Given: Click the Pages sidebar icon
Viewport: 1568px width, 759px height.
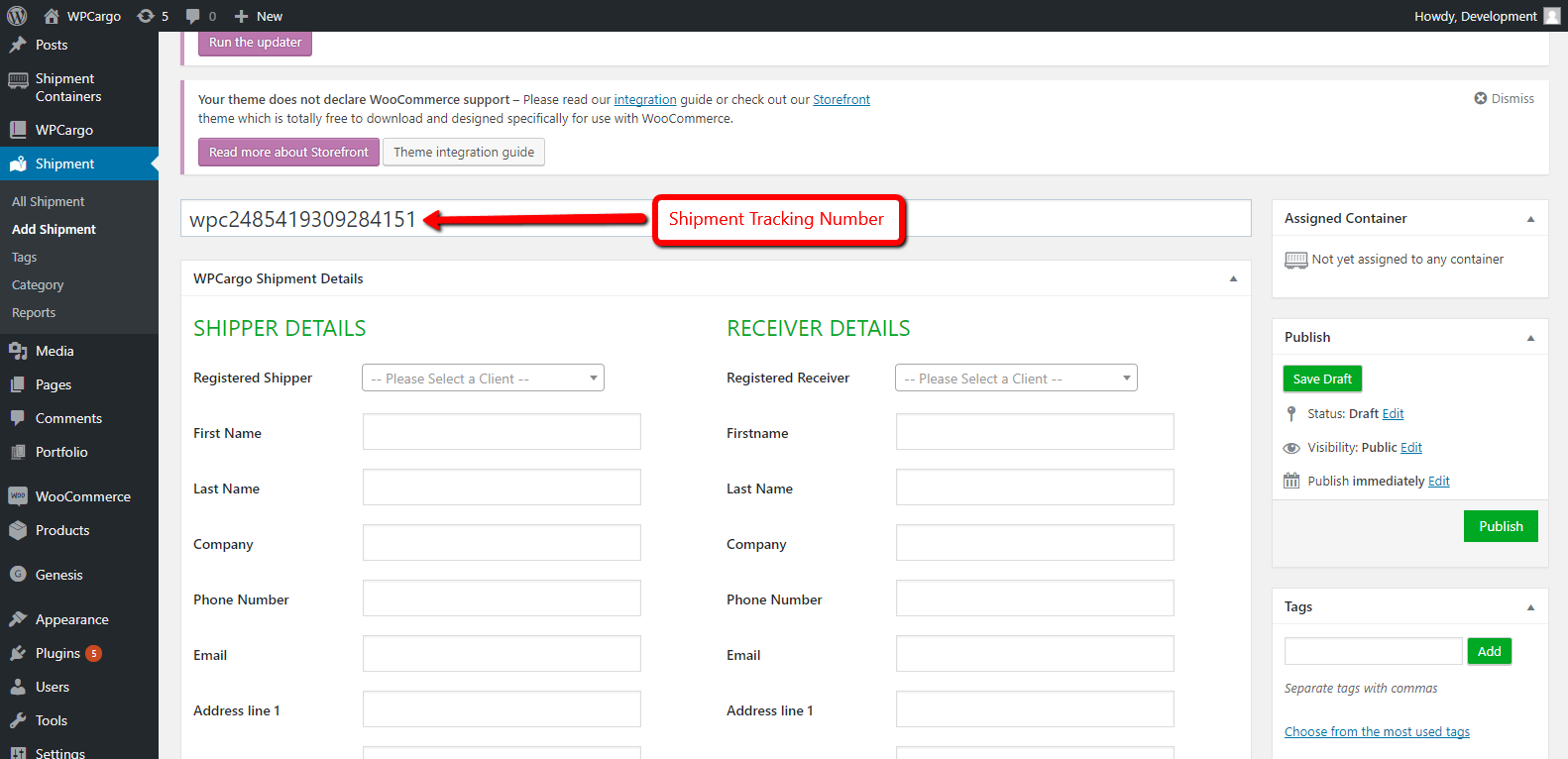Looking at the screenshot, I should (x=18, y=384).
